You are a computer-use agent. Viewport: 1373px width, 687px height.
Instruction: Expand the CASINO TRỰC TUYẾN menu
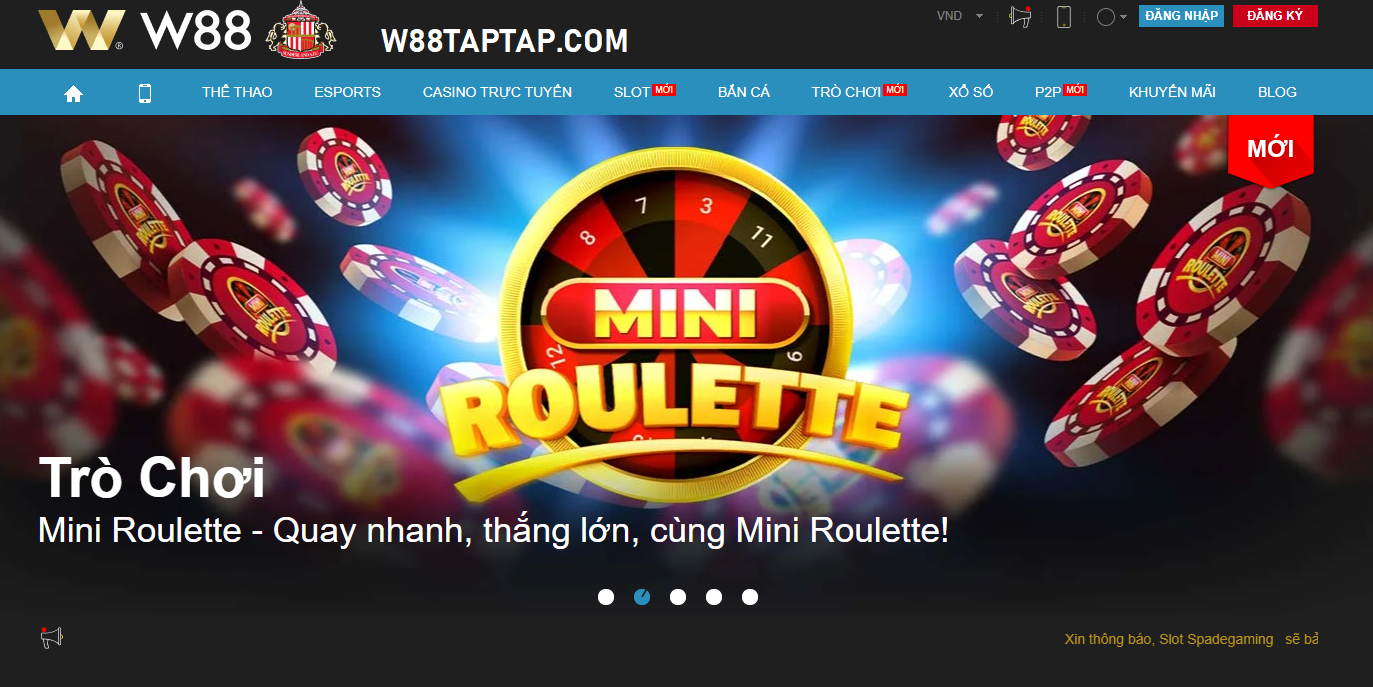(497, 92)
